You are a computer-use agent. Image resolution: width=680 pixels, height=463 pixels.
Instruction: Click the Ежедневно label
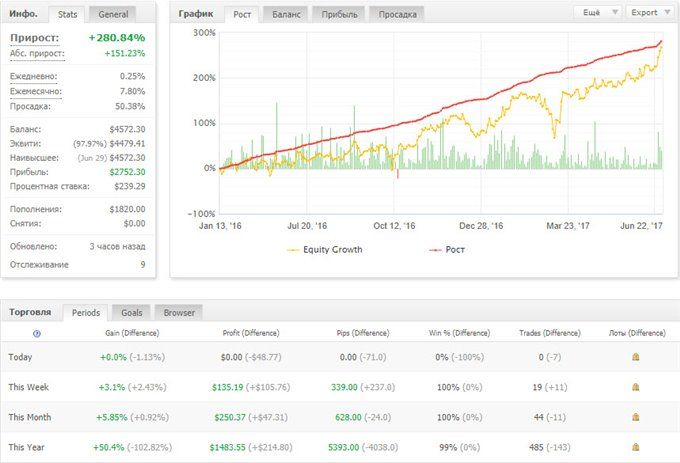pos(33,76)
